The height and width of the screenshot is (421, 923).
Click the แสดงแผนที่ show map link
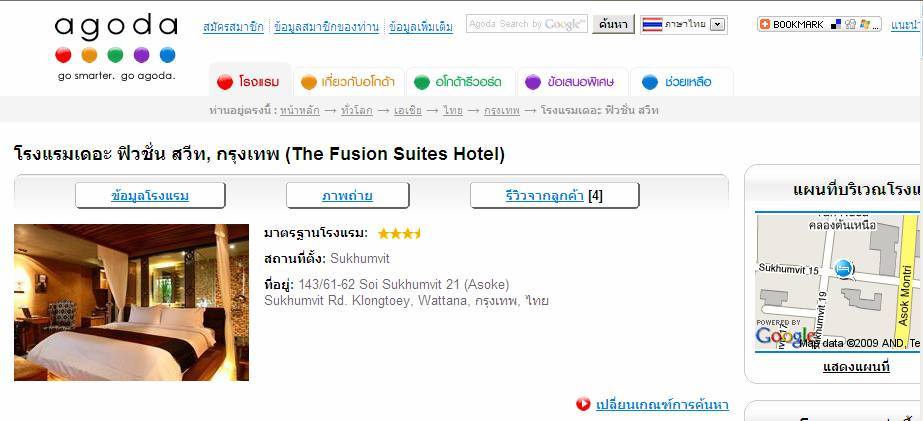click(856, 367)
